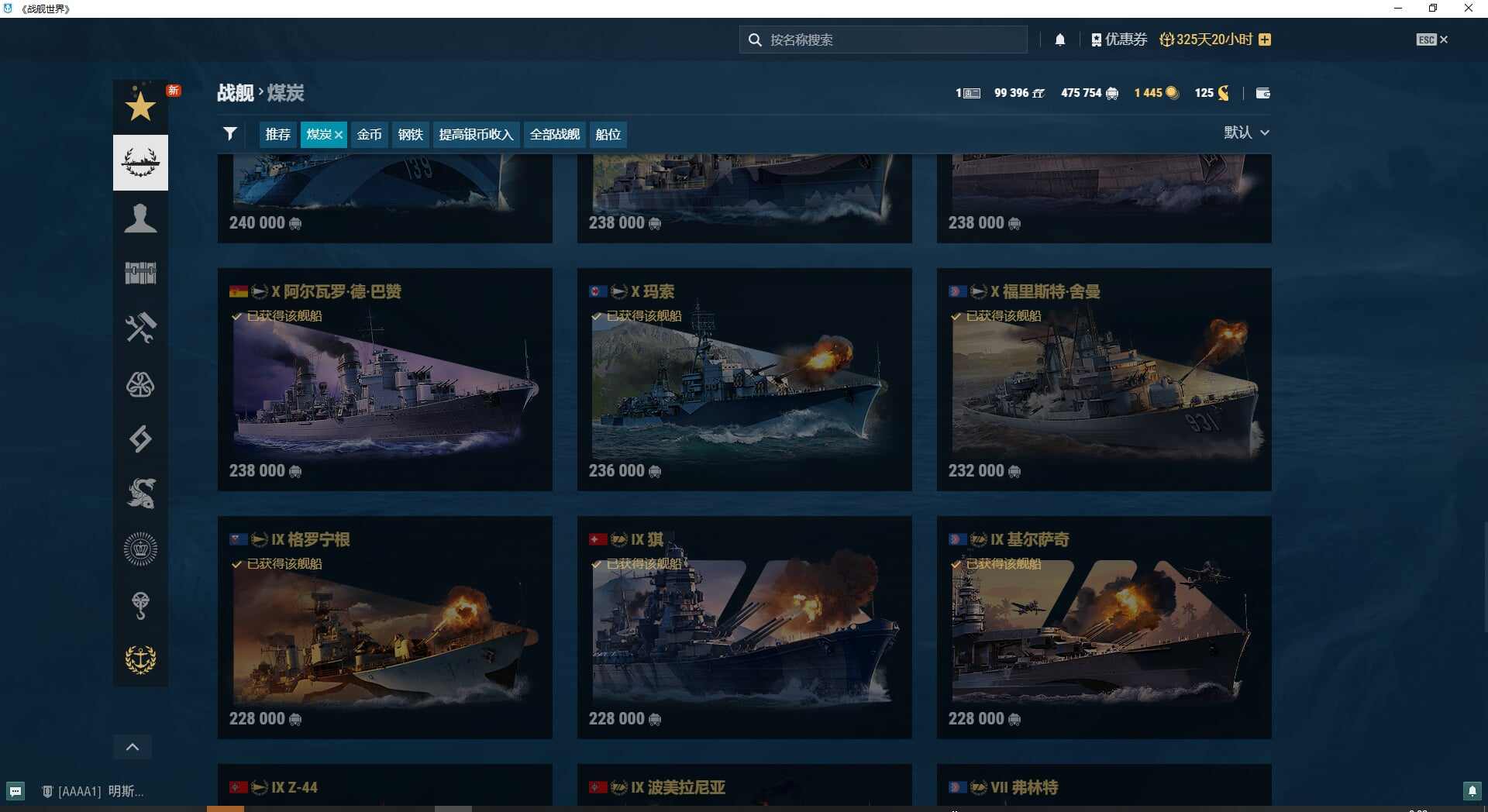Open the filter funnel icon next to tabs
Image resolution: width=1488 pixels, height=812 pixels.
pyautogui.click(x=229, y=133)
